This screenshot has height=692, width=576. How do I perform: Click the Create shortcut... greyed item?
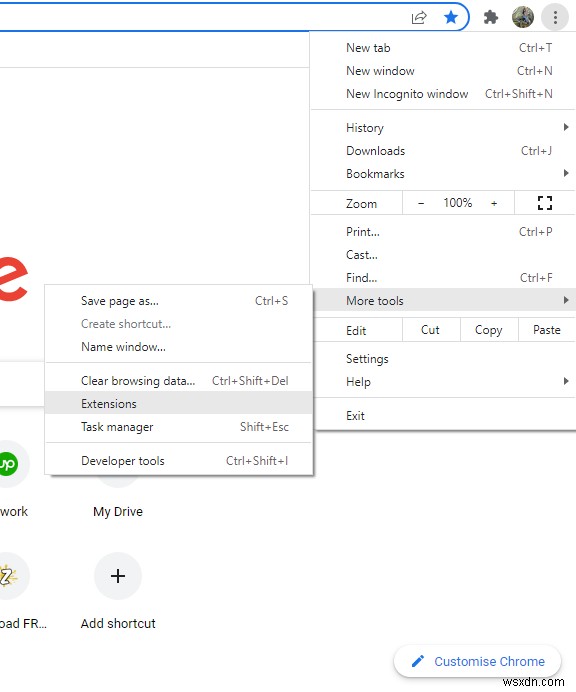(179, 323)
